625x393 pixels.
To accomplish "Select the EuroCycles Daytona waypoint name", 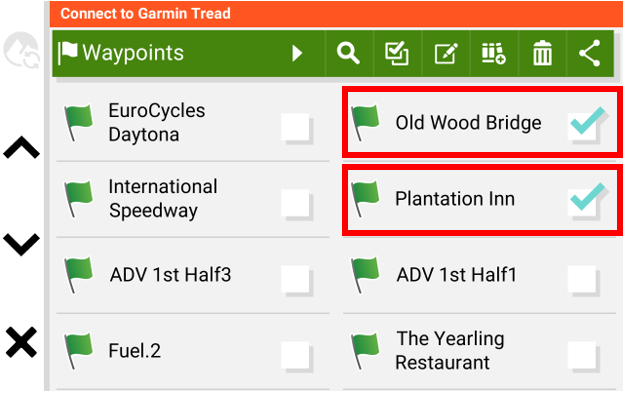I will [x=157, y=123].
